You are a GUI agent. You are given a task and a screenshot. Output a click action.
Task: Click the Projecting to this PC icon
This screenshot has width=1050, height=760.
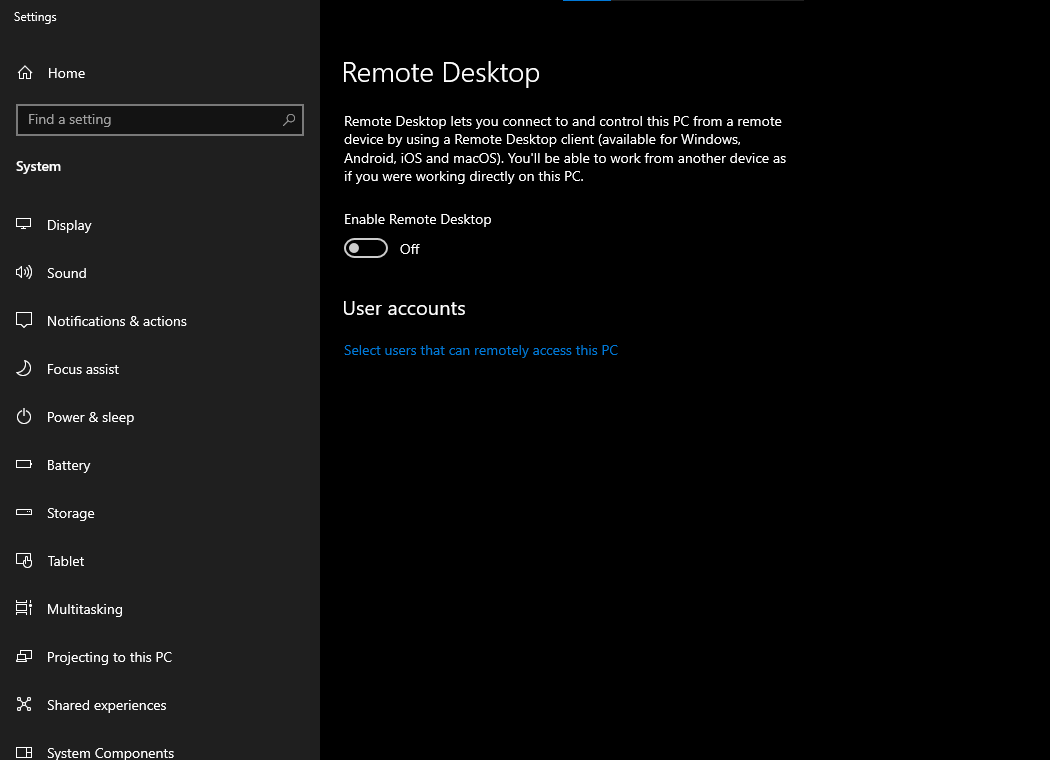23,656
